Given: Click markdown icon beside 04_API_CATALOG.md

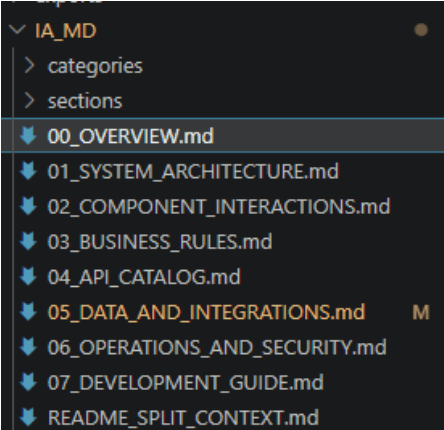Looking at the screenshot, I should [x=28, y=277].
